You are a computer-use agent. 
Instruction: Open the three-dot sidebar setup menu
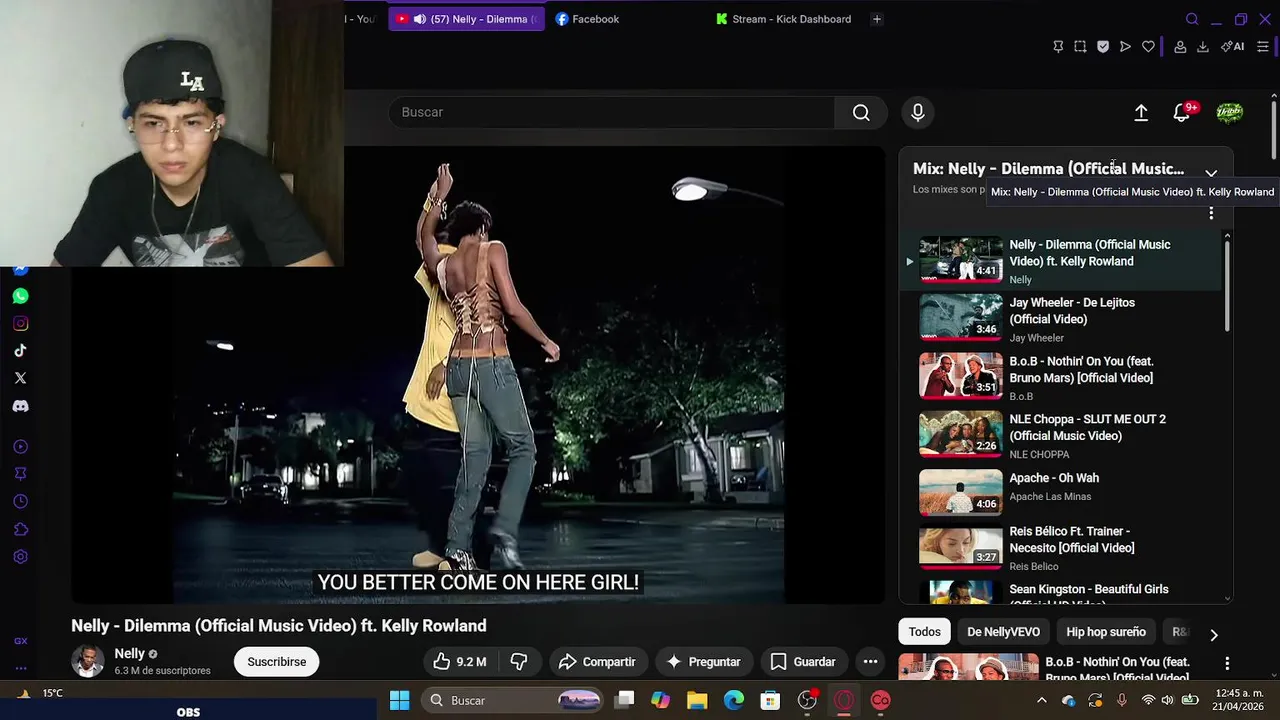click(x=20, y=668)
